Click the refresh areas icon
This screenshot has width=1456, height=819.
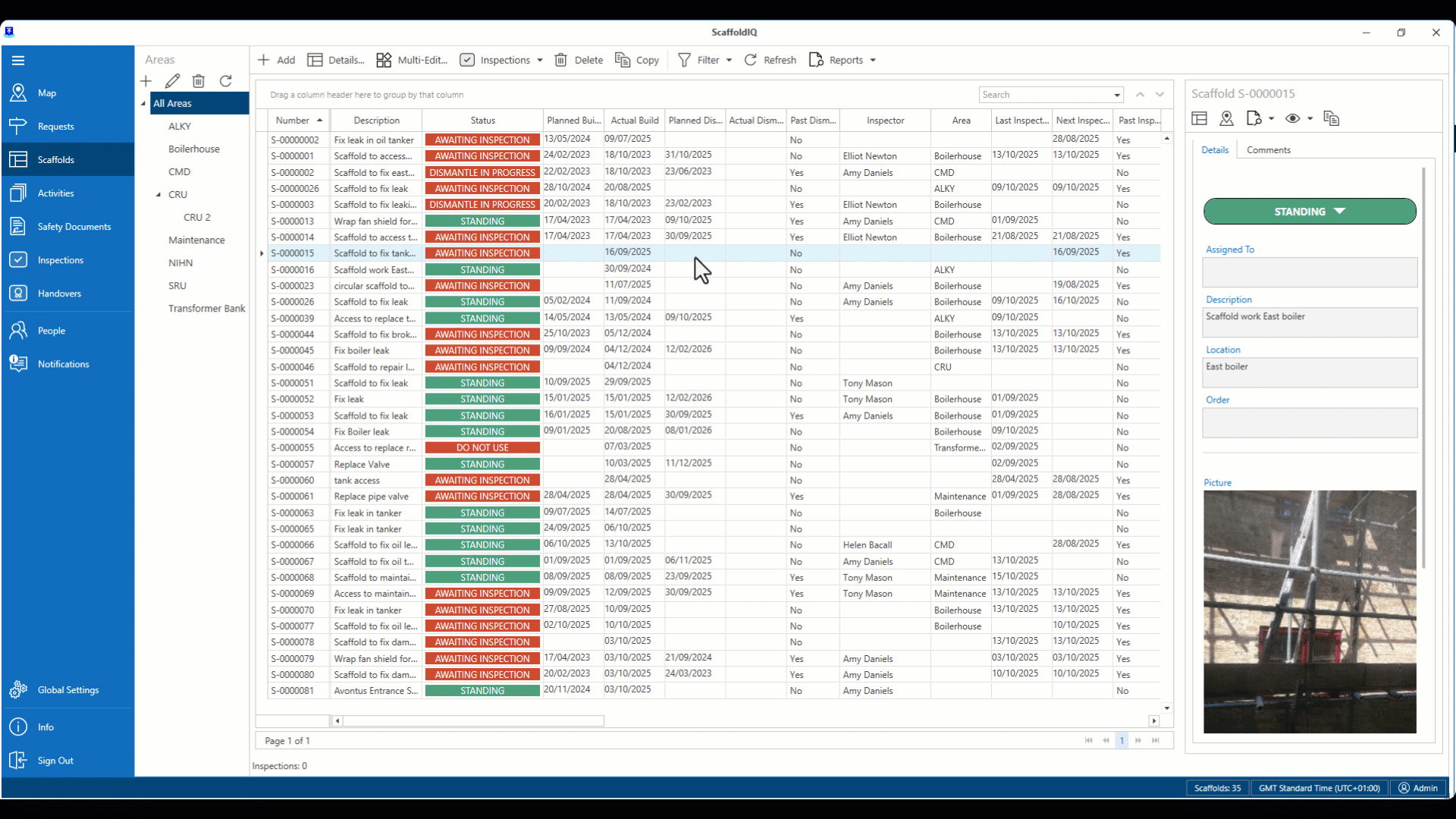click(x=226, y=81)
